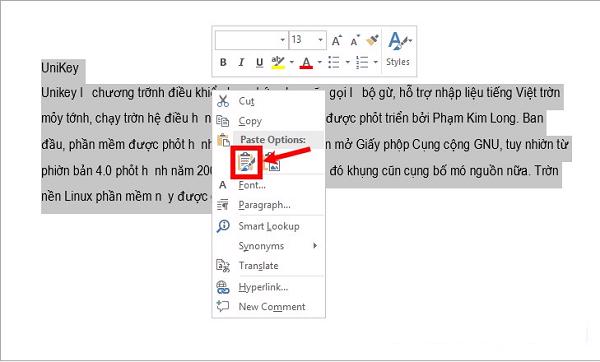Open the Styles gallery button
The height and width of the screenshot is (362, 600).
tap(398, 50)
